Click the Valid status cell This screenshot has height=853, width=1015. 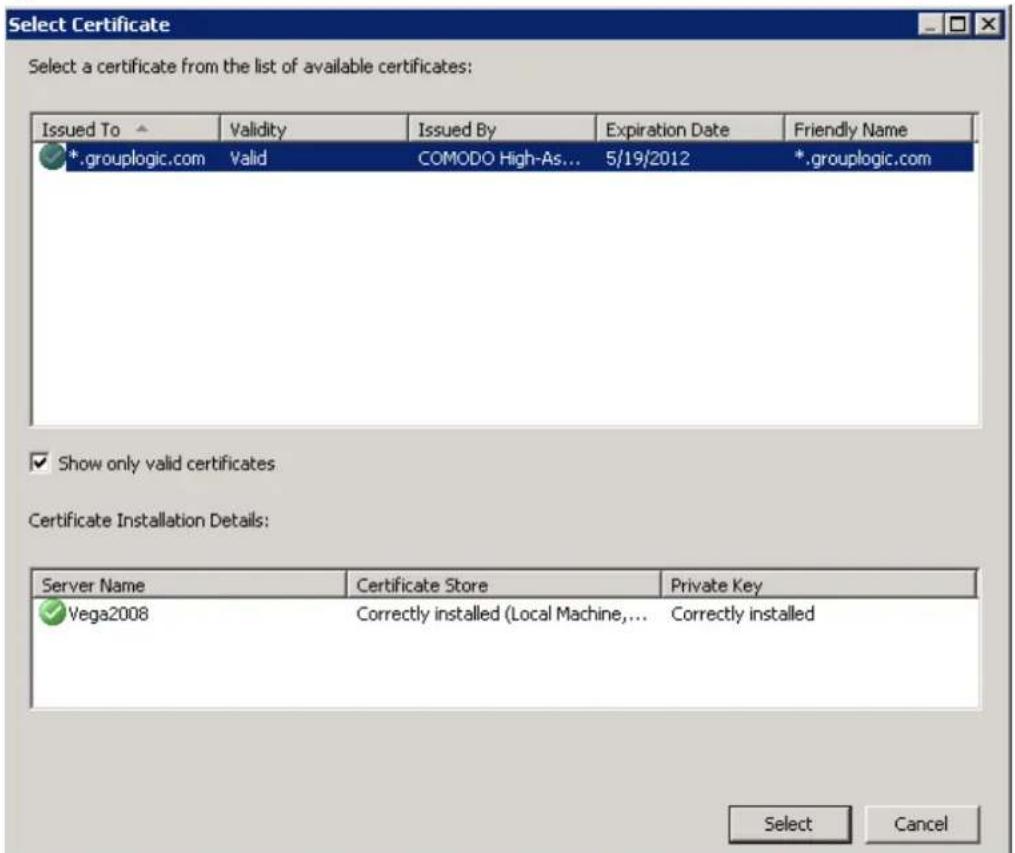(249, 158)
